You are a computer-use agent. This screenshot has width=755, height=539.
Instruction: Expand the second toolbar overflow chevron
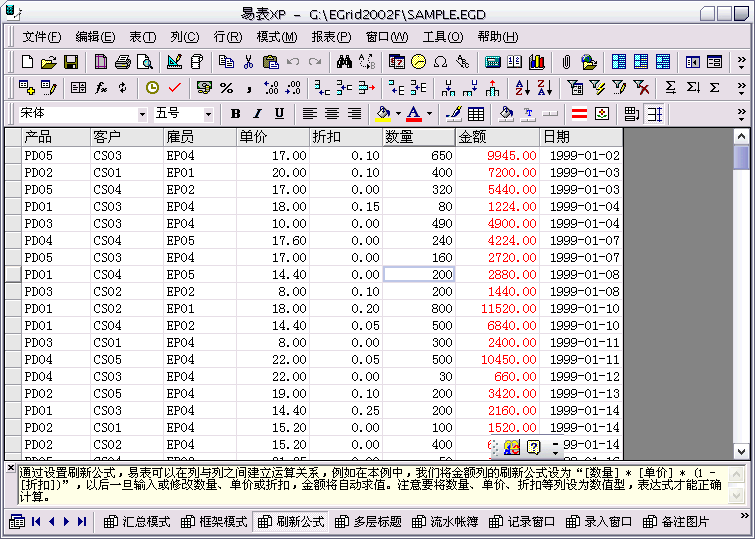742,88
